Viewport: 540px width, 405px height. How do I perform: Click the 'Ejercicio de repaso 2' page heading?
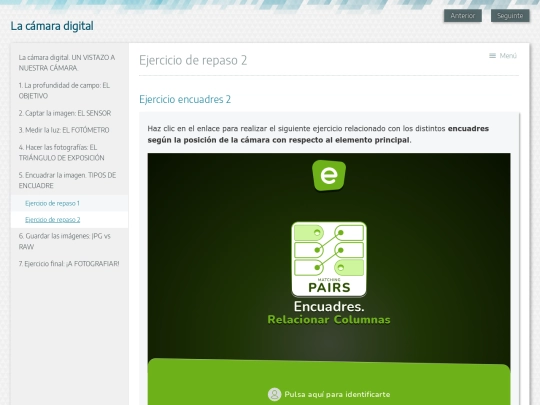pos(193,61)
